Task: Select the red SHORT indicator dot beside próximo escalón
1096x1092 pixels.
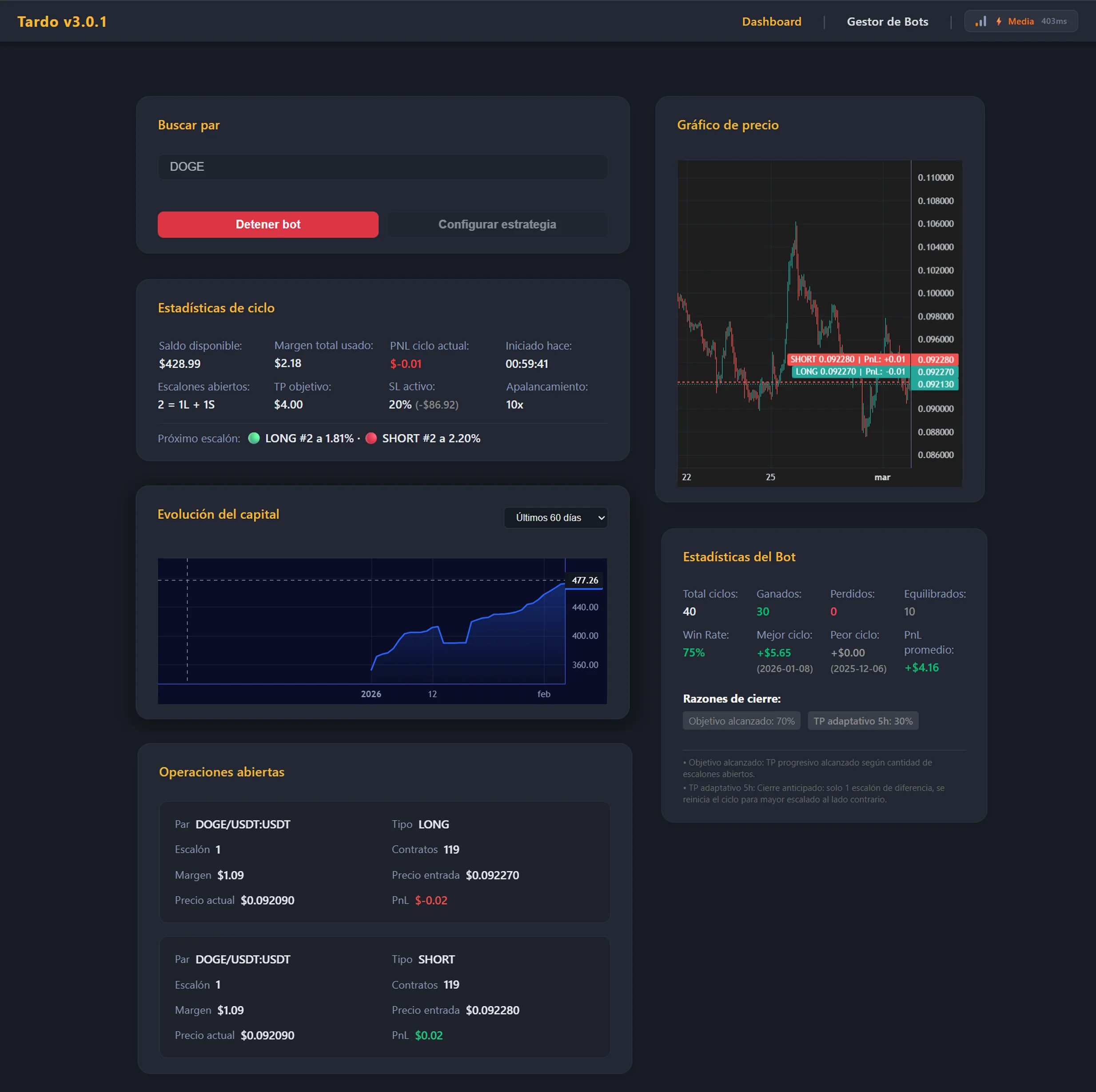Action: tap(371, 438)
